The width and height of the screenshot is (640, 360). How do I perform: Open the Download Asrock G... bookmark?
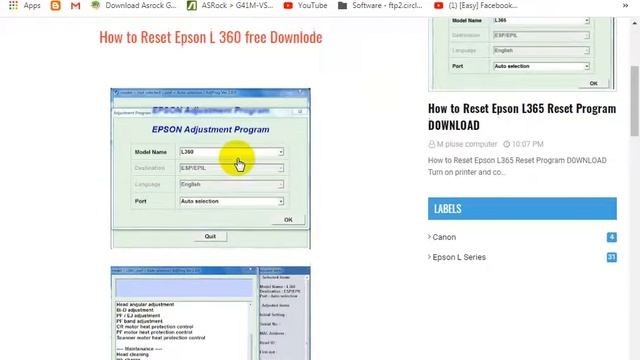click(133, 5)
